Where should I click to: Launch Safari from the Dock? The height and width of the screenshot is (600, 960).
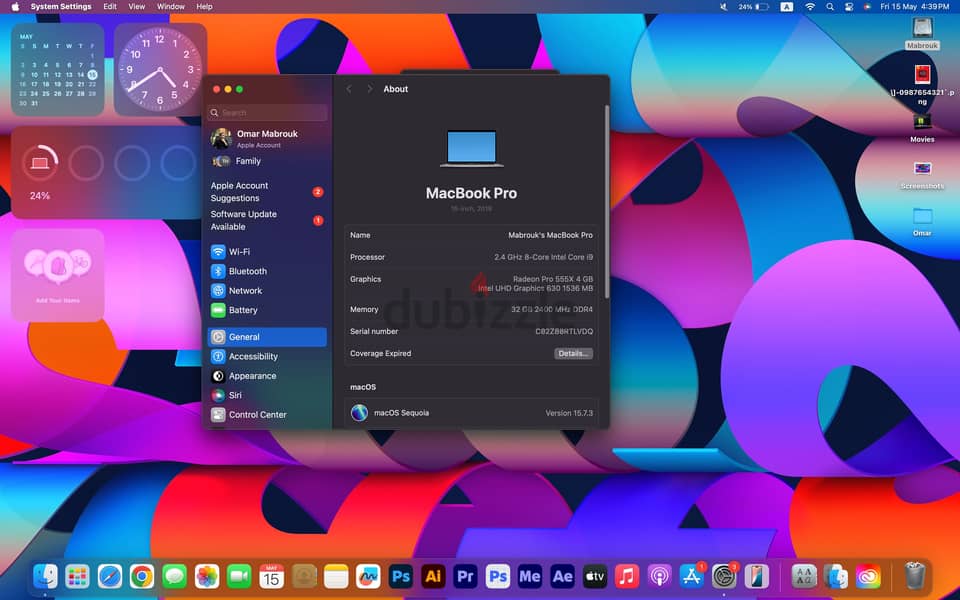(110, 576)
